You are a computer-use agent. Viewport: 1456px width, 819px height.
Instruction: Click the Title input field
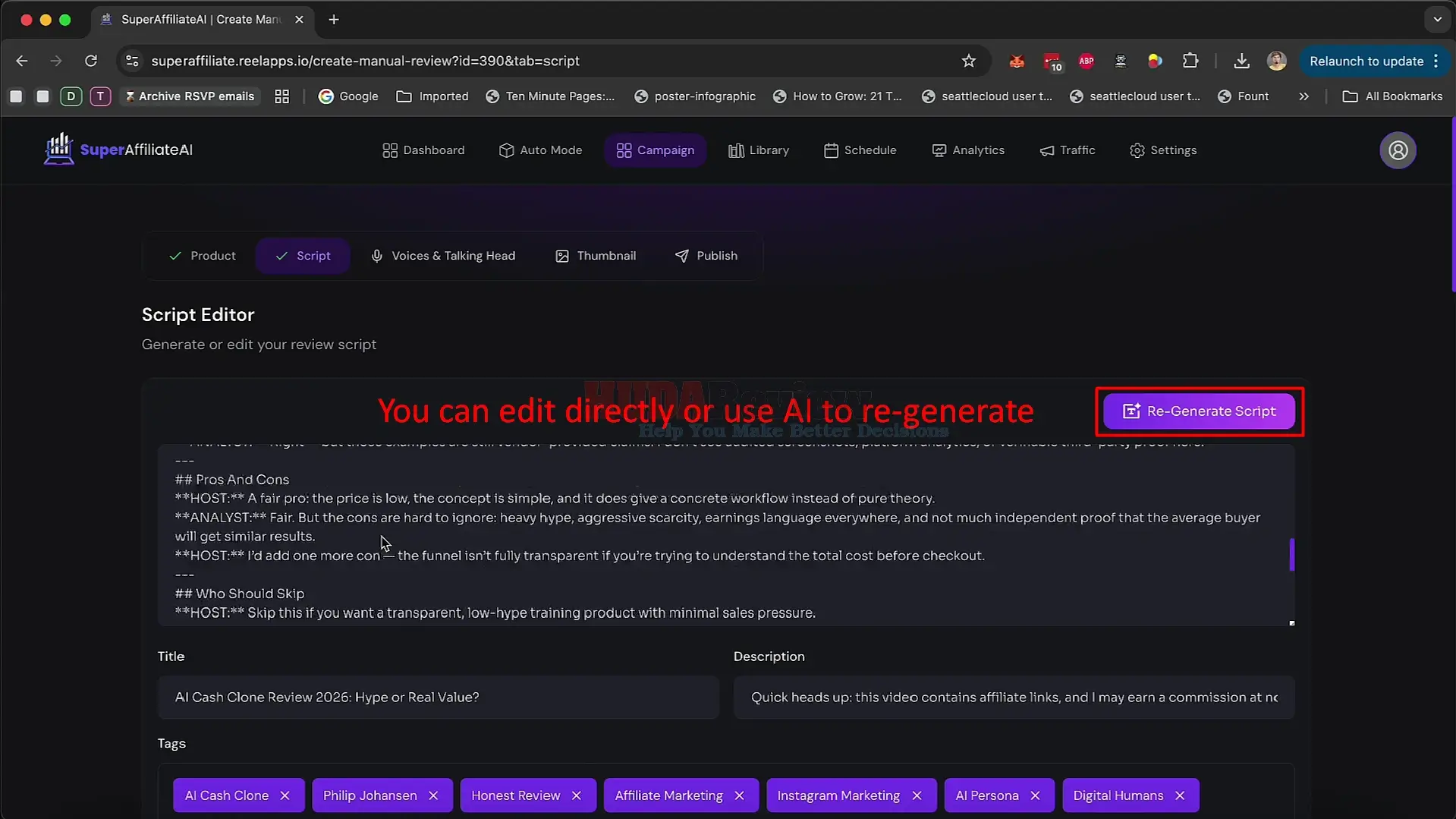[439, 698]
